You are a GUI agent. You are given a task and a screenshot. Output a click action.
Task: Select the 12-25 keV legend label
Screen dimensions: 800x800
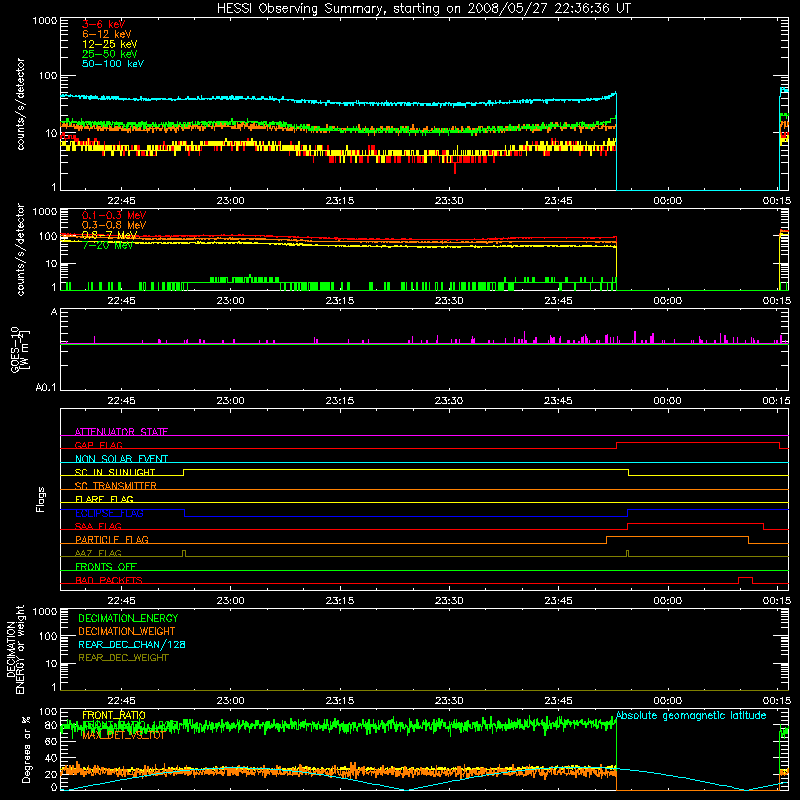[110, 44]
